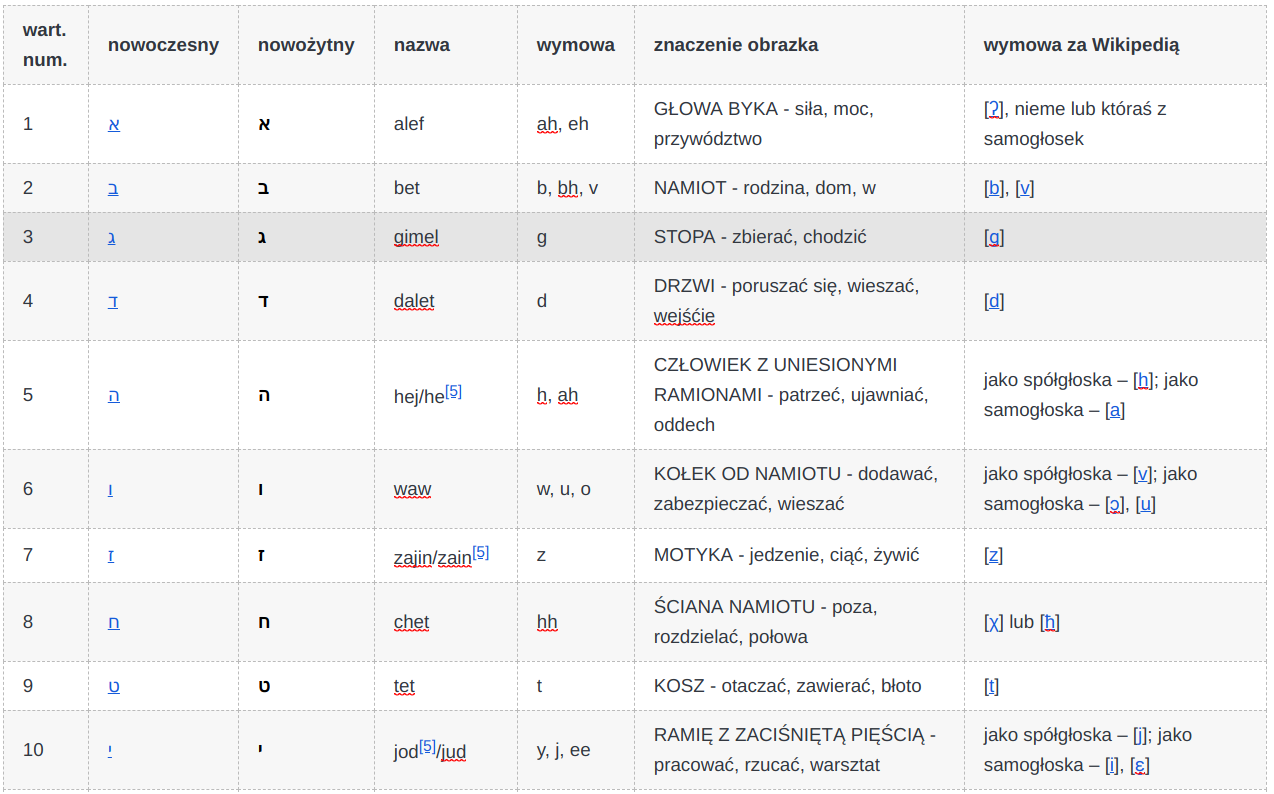Click the IPA [h] link in row 5

[x=1145, y=380]
